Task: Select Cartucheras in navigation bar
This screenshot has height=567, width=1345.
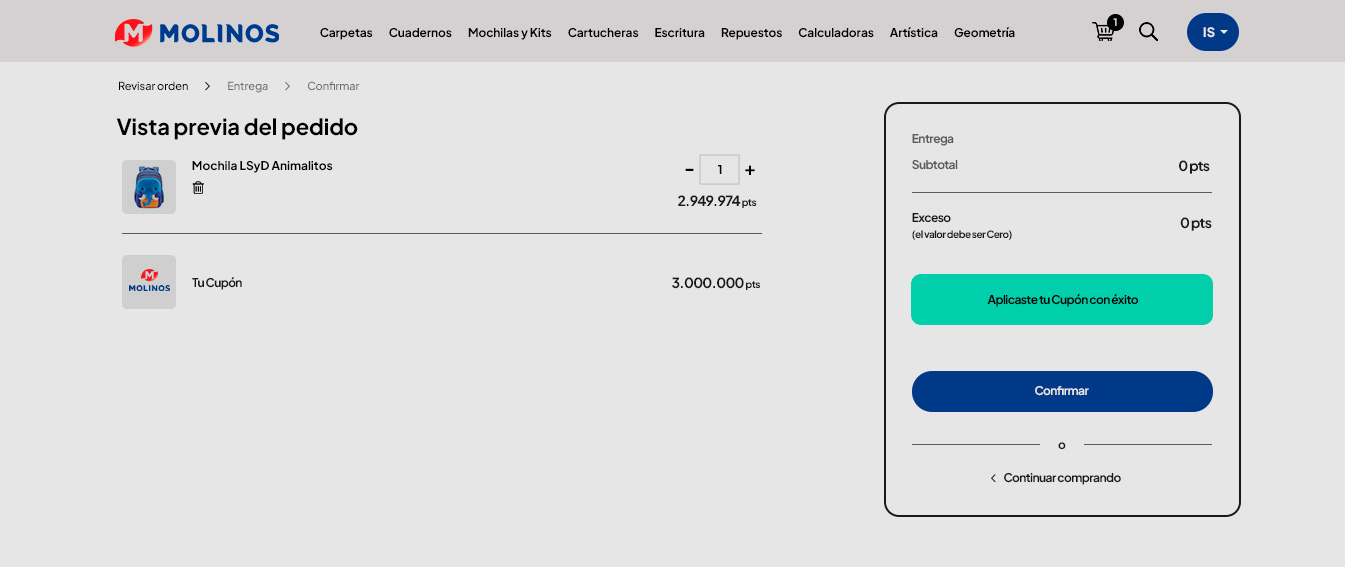Action: point(603,33)
